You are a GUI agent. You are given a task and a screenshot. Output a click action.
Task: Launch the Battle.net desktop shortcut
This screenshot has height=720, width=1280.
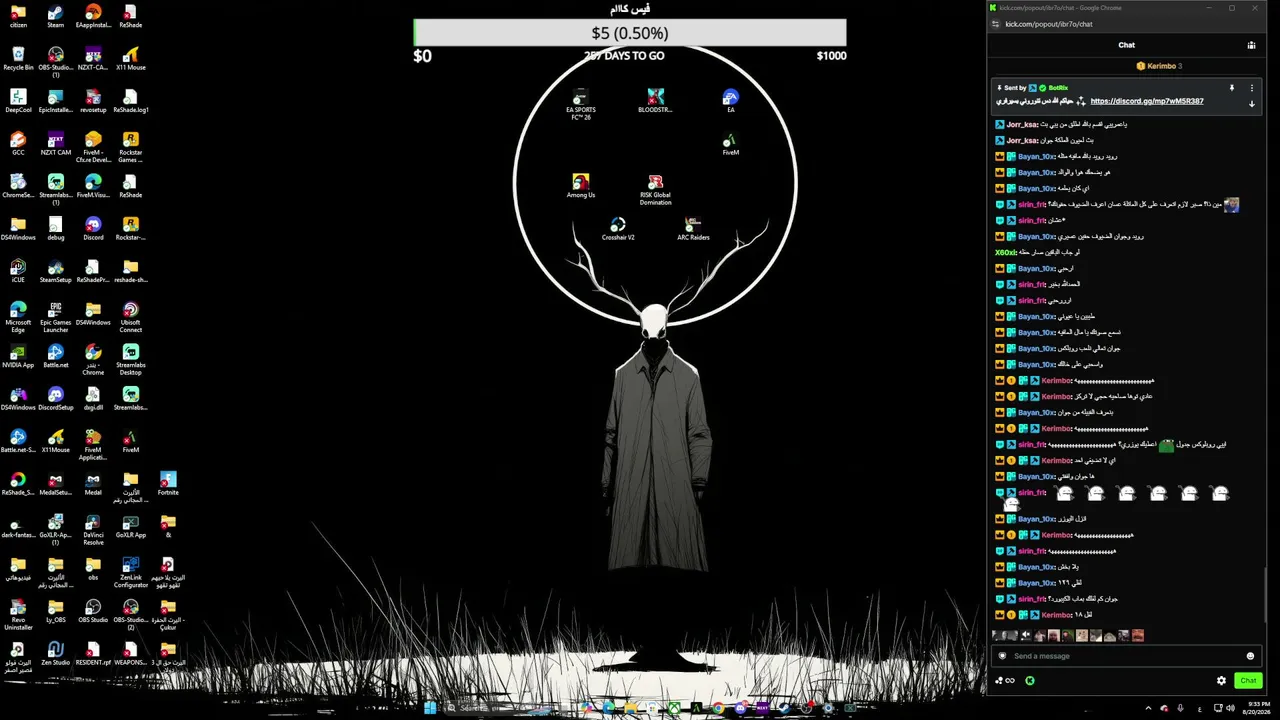56,357
